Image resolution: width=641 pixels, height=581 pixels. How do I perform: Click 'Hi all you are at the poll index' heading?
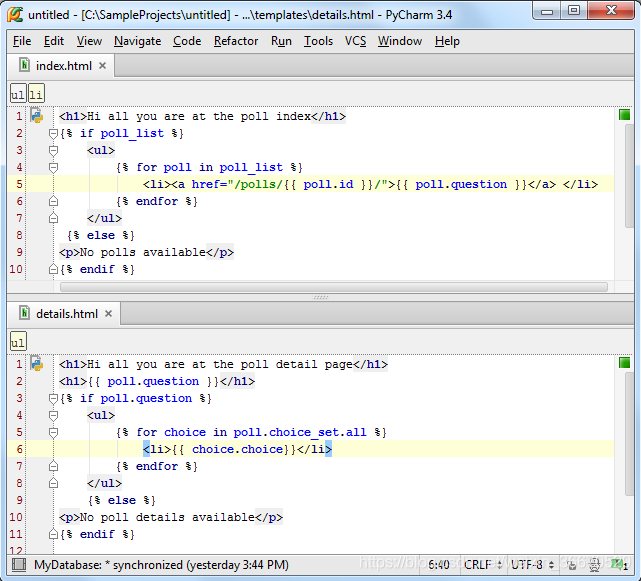(x=199, y=116)
